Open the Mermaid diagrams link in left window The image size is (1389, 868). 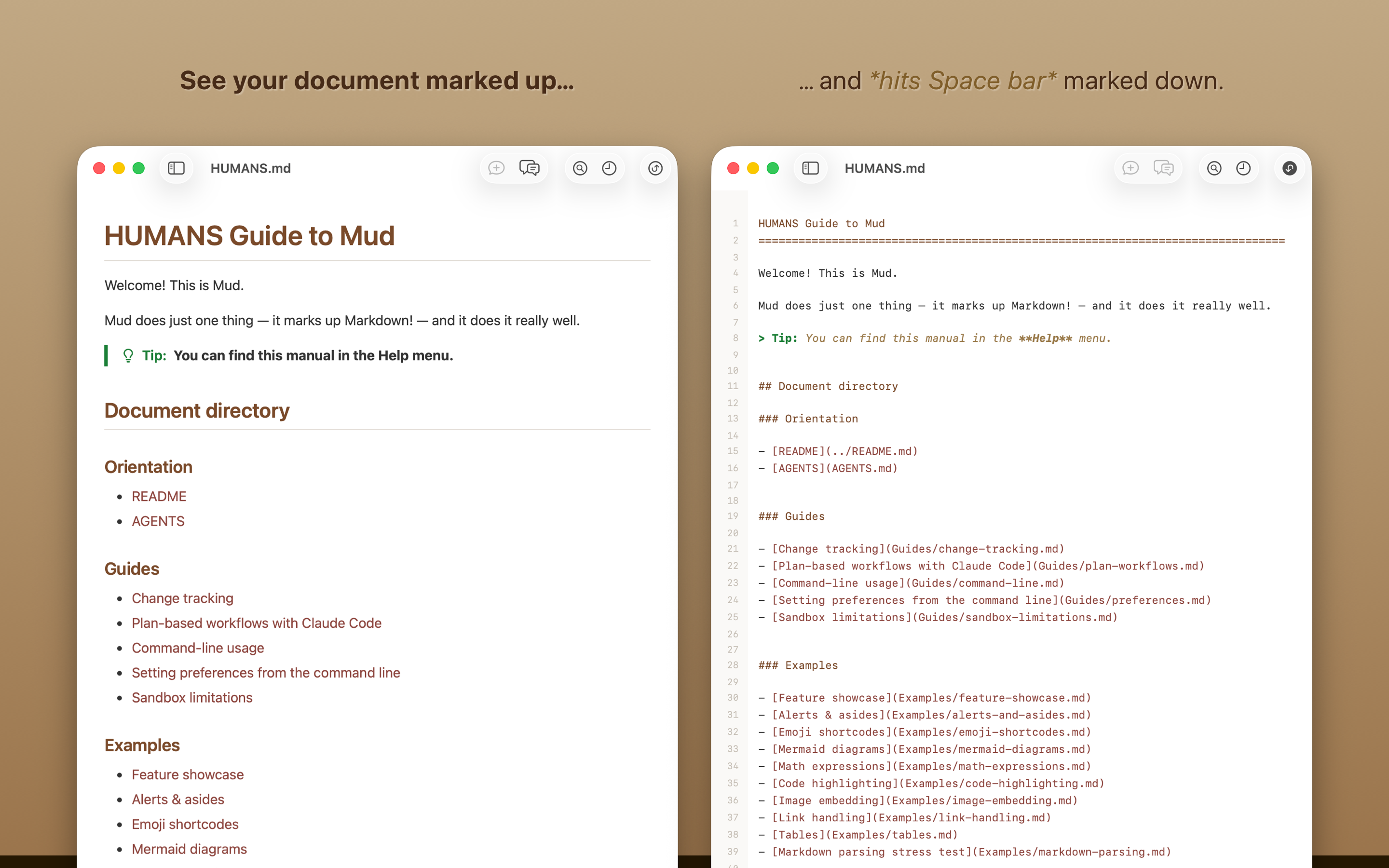(190, 849)
